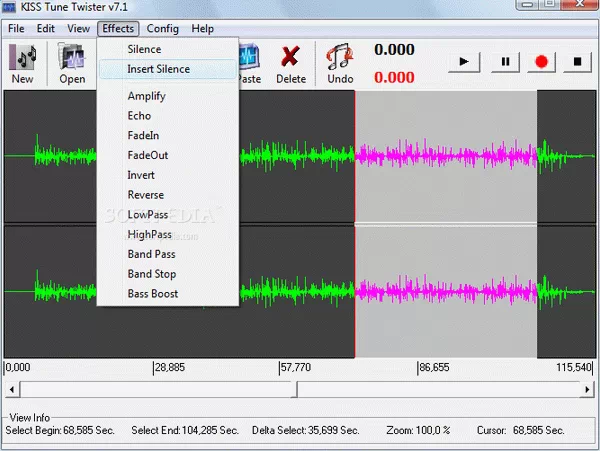
Task: Click the 57,770 timeline marker
Action: click(295, 368)
